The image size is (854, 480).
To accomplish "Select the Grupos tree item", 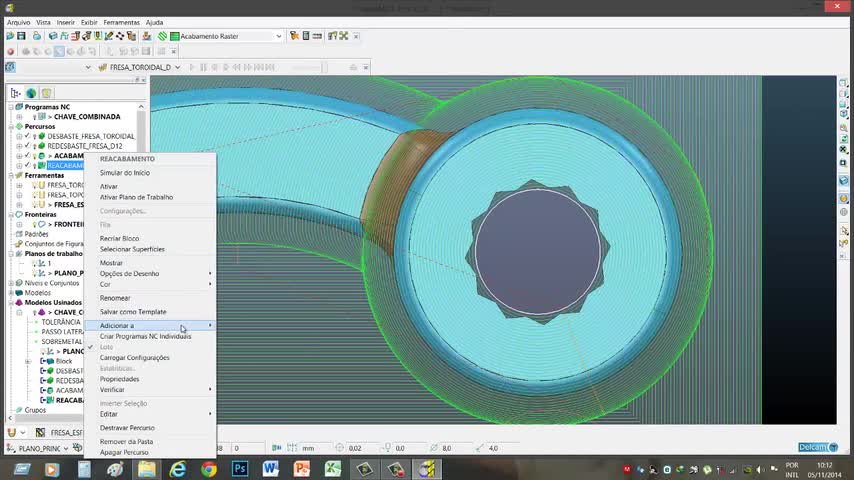I will (x=35, y=410).
